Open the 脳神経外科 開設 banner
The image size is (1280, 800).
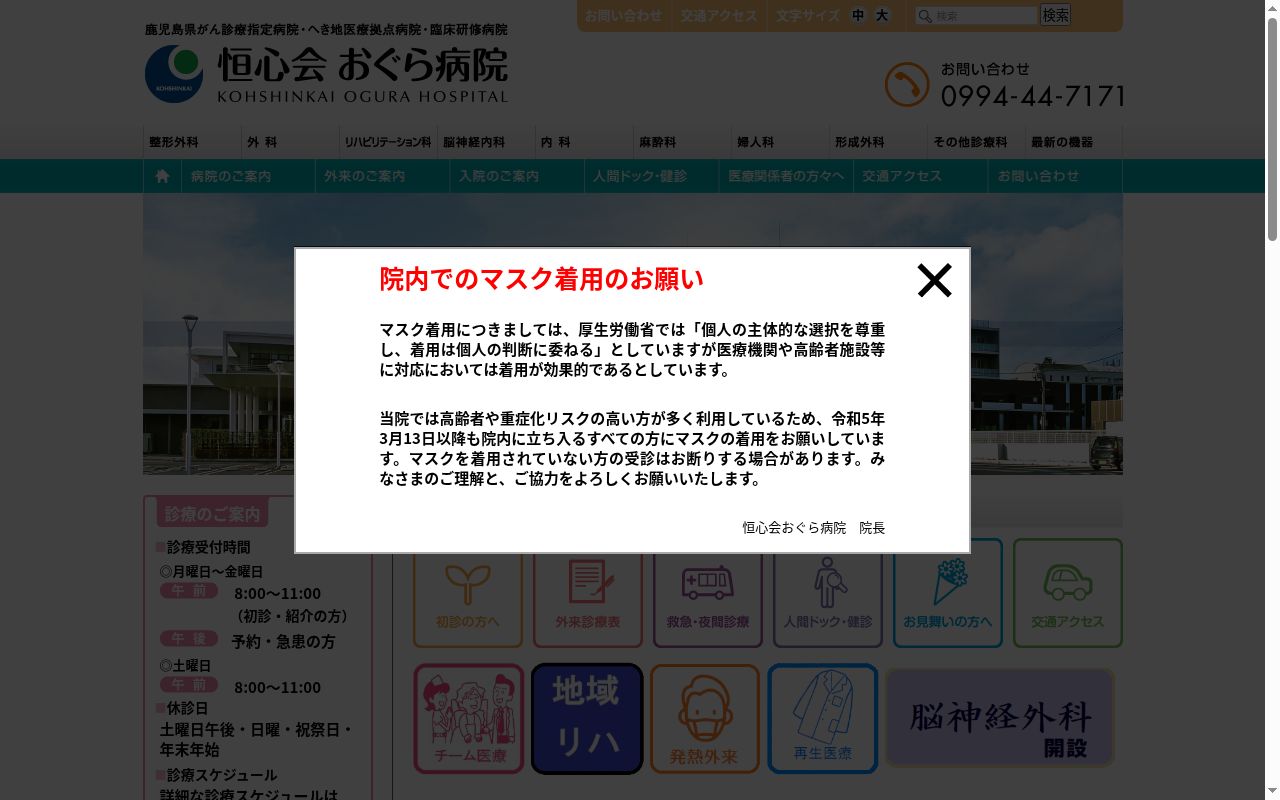coord(1000,718)
